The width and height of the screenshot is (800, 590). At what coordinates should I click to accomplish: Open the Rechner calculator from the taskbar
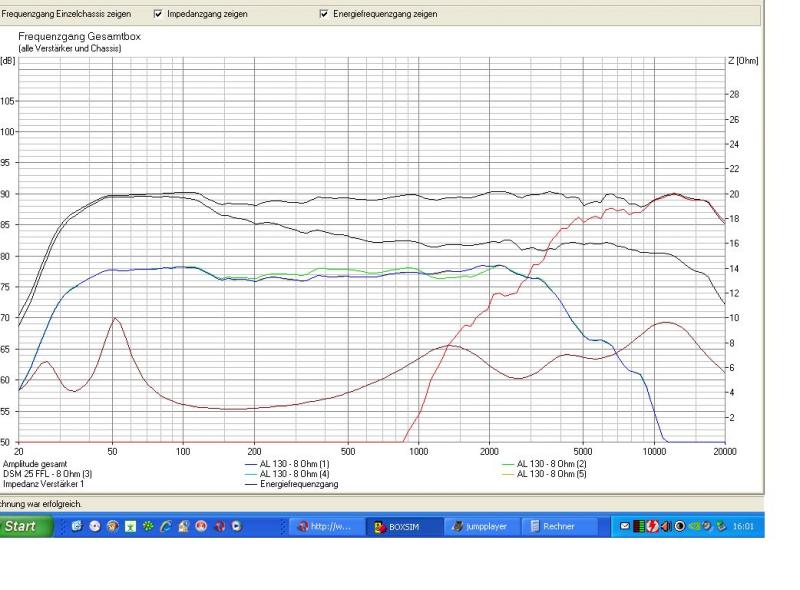click(558, 526)
